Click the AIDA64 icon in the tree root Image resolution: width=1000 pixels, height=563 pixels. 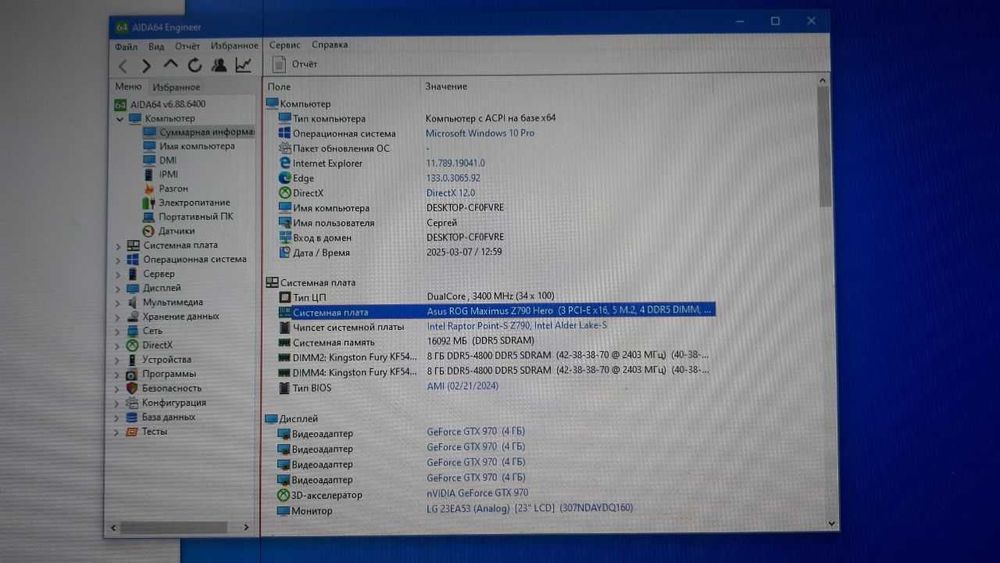coord(120,104)
